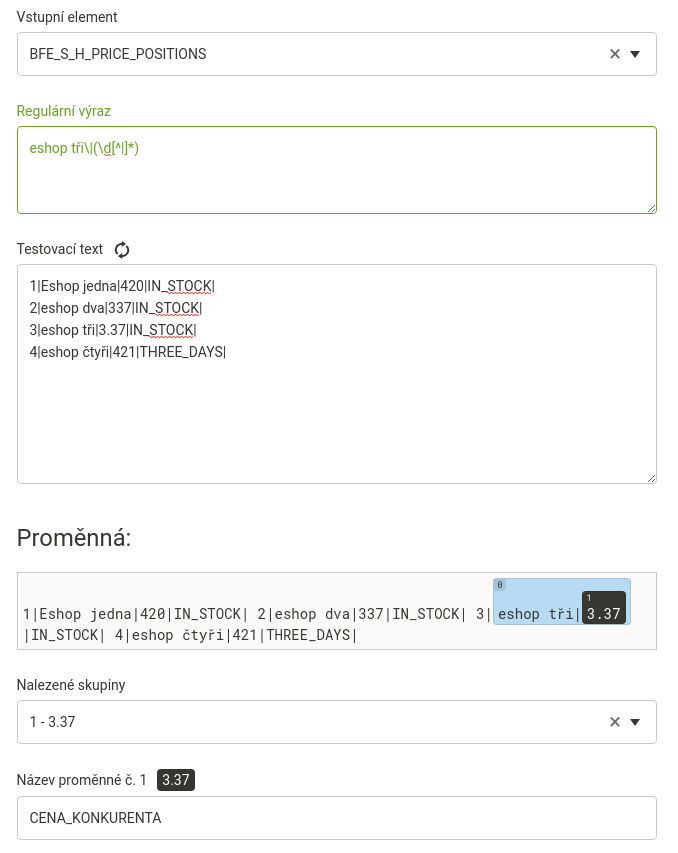The height and width of the screenshot is (853, 678).
Task: Clear the Nalezené skupiny selection
Action: (x=615, y=722)
